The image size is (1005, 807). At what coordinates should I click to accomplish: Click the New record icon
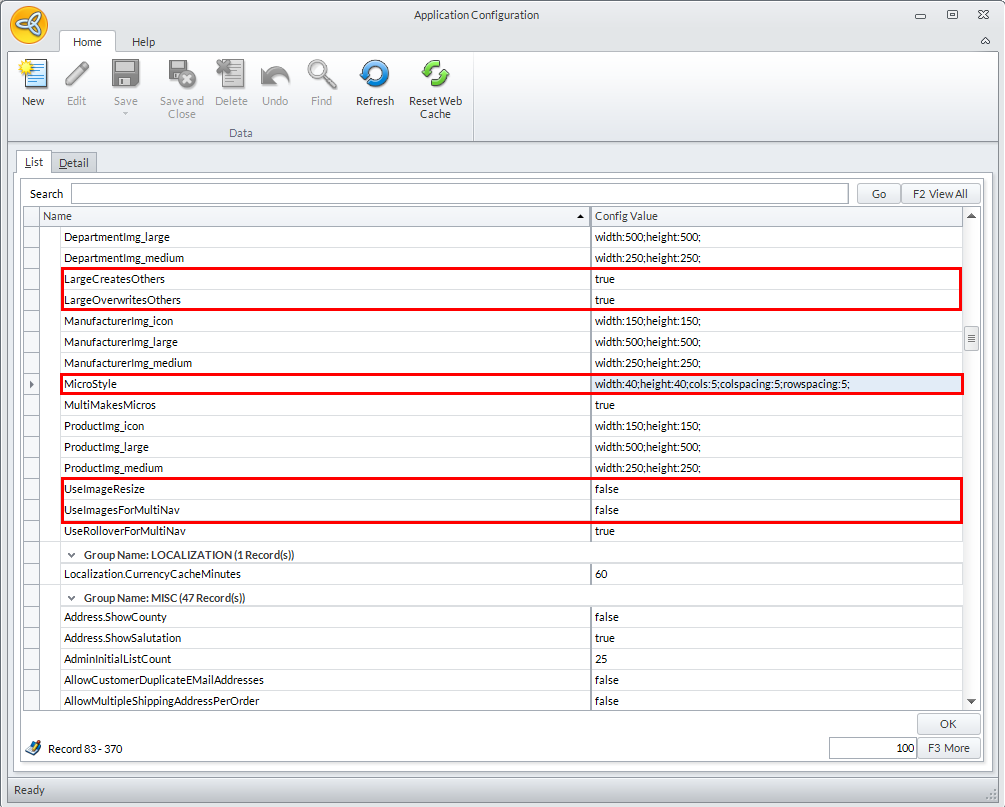(33, 75)
